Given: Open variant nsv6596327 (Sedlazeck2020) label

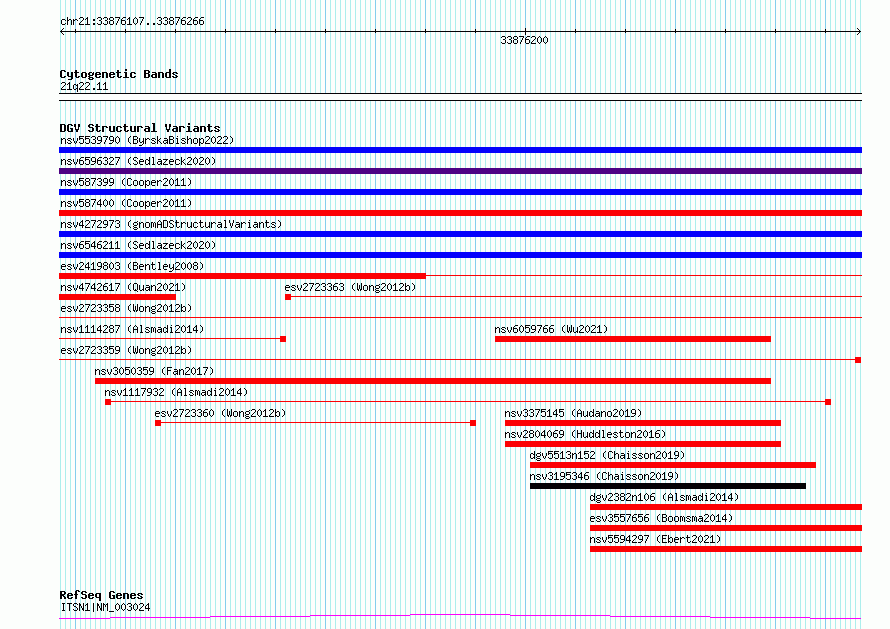Looking at the screenshot, I should [138, 161].
